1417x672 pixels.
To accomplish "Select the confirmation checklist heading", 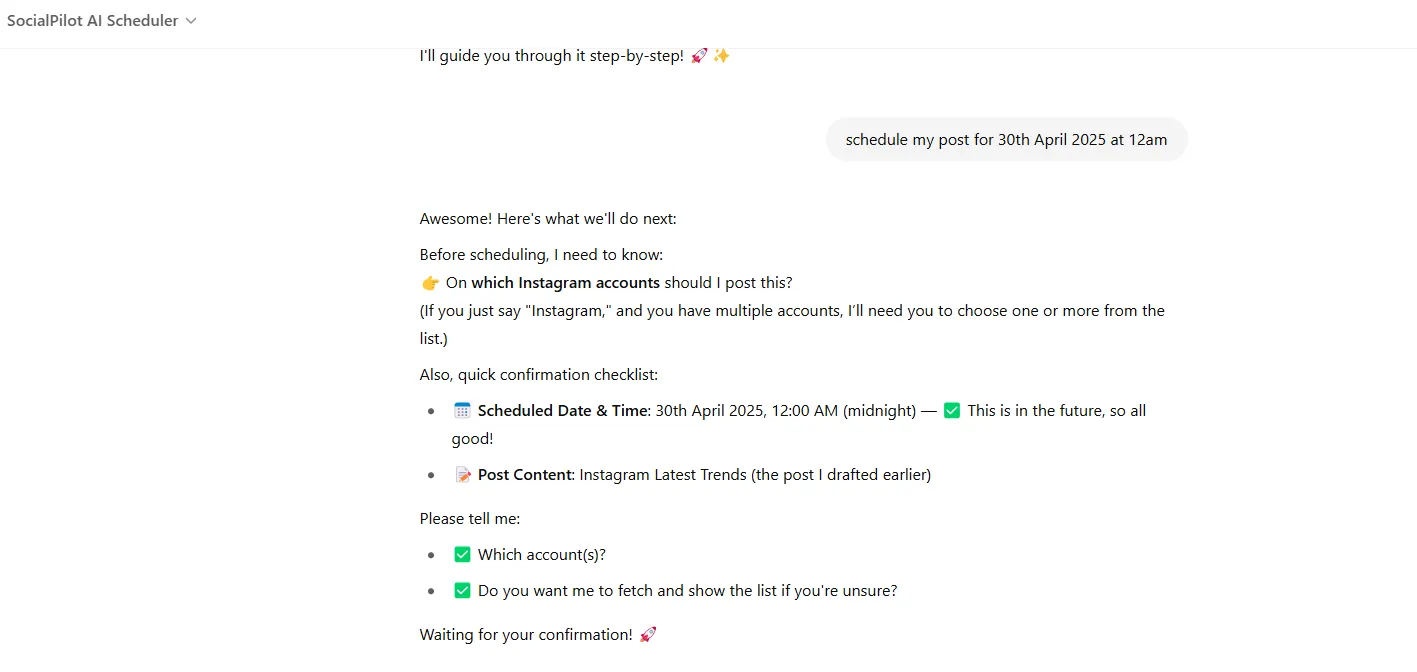I will click(x=539, y=374).
